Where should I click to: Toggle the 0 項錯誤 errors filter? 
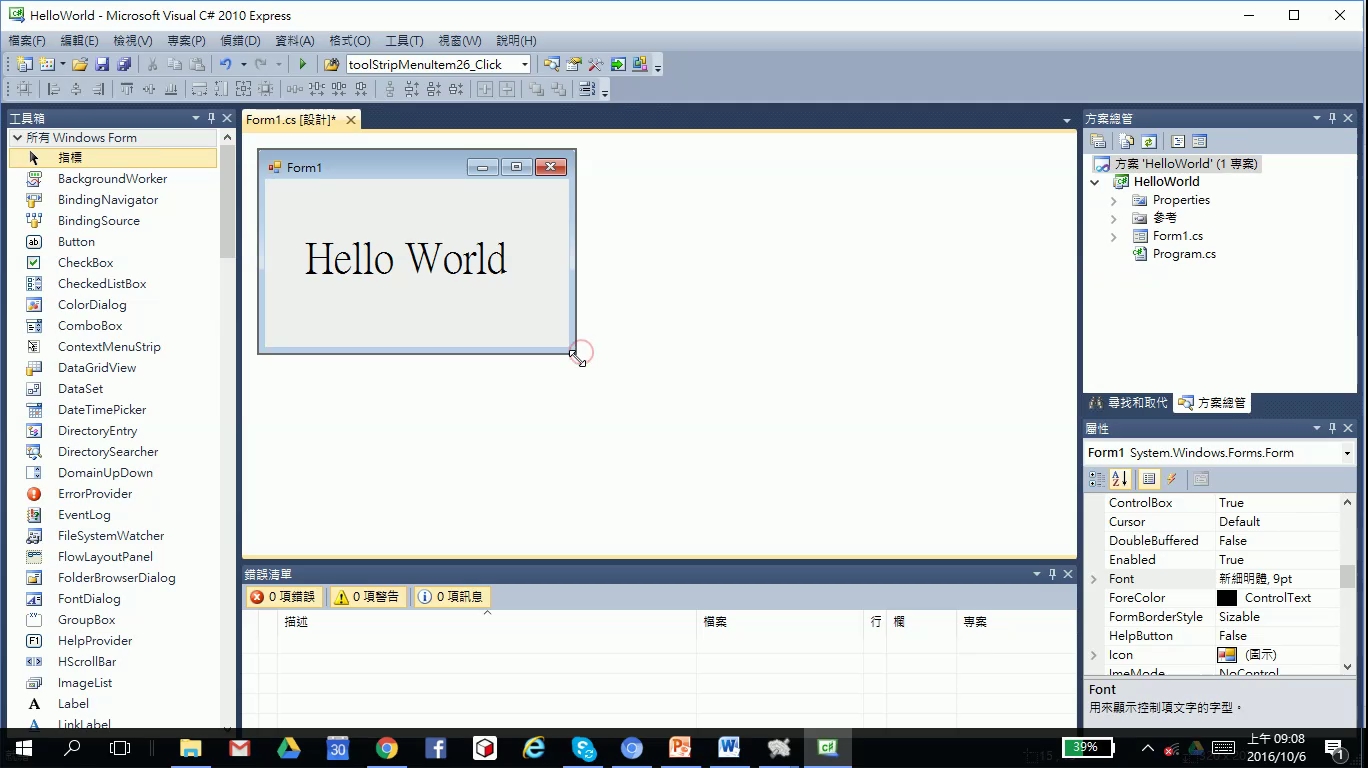283,597
